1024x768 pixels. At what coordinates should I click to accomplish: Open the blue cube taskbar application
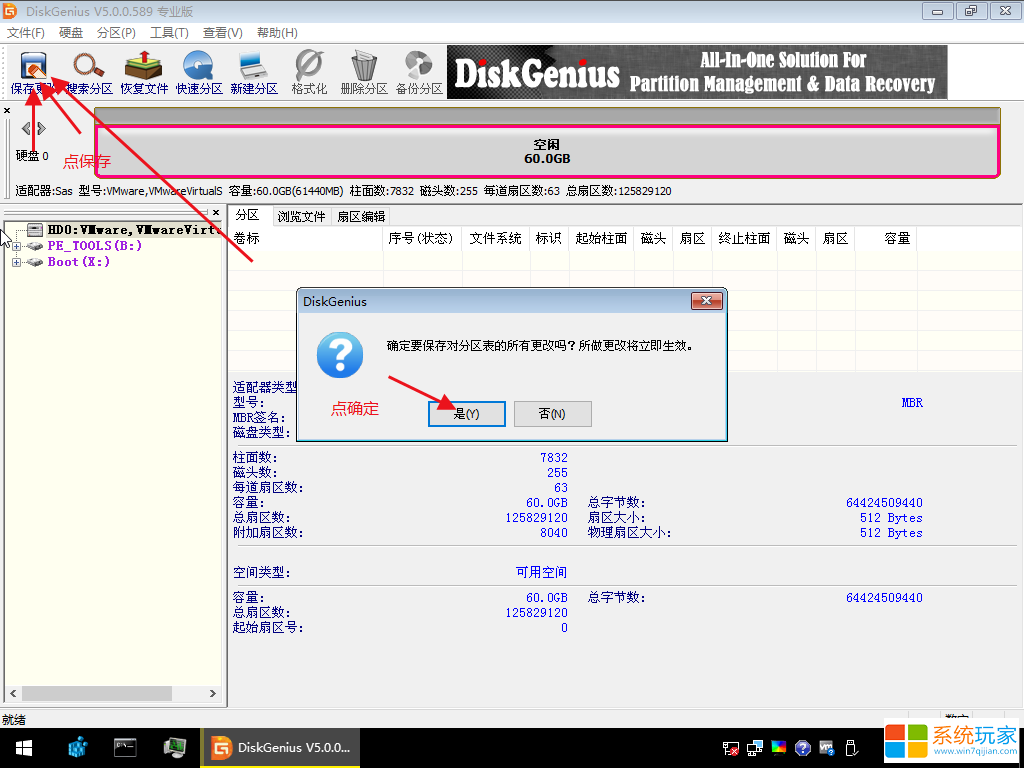click(x=78, y=747)
